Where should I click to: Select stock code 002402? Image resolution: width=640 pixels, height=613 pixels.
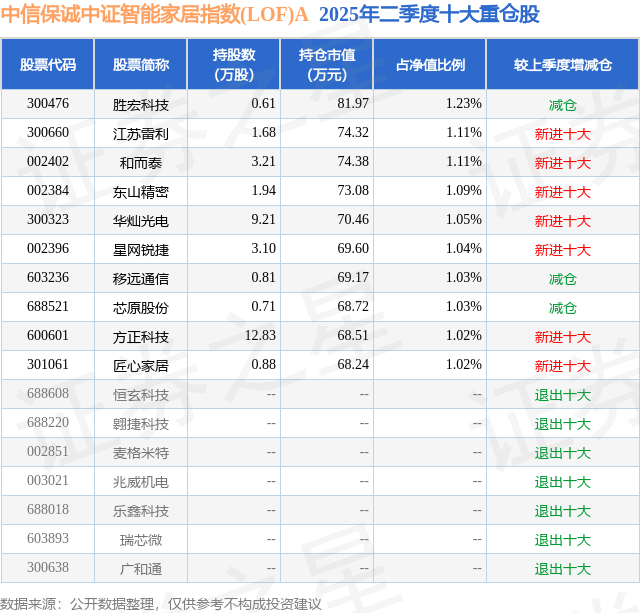coord(48,162)
